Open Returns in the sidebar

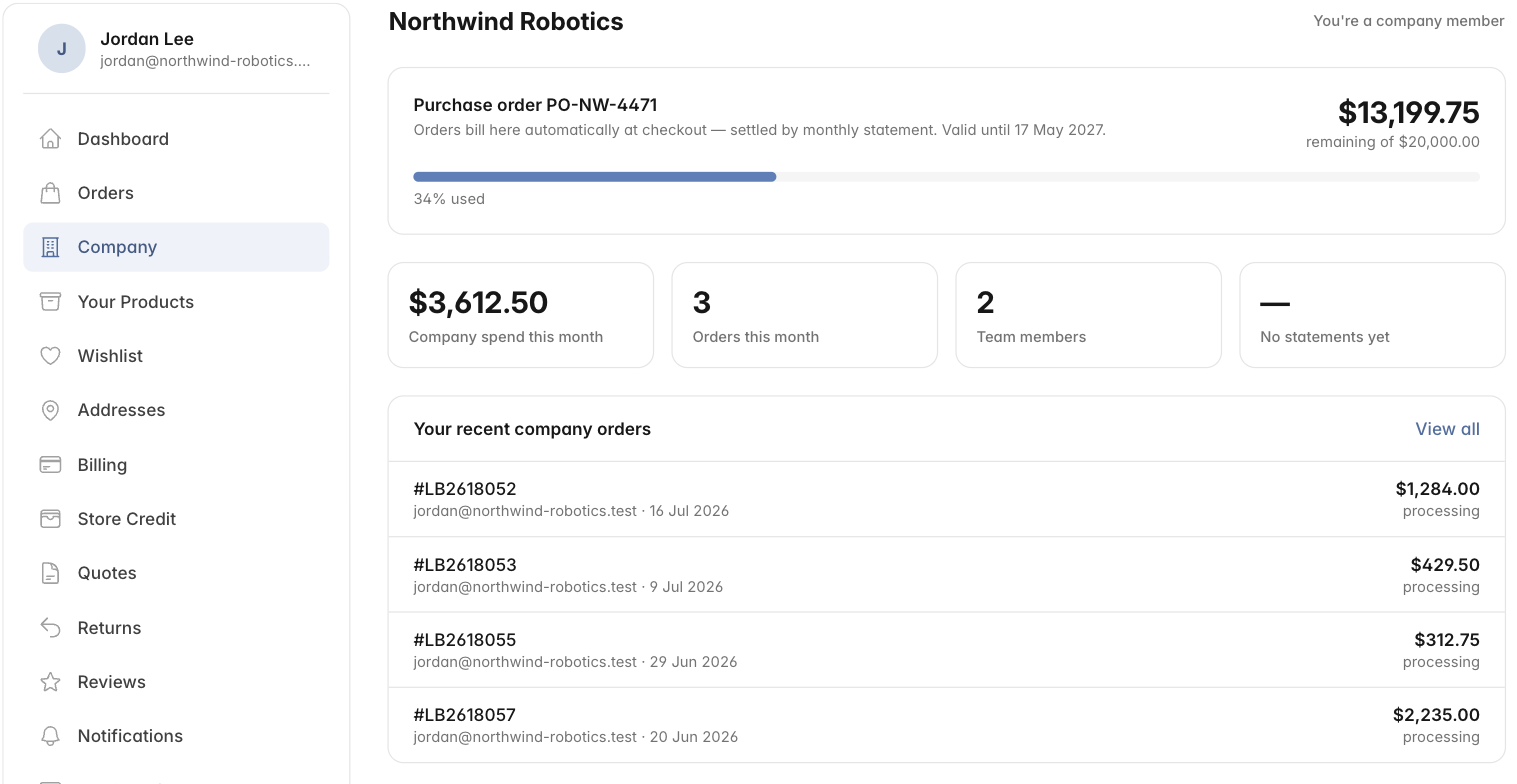[176, 627]
